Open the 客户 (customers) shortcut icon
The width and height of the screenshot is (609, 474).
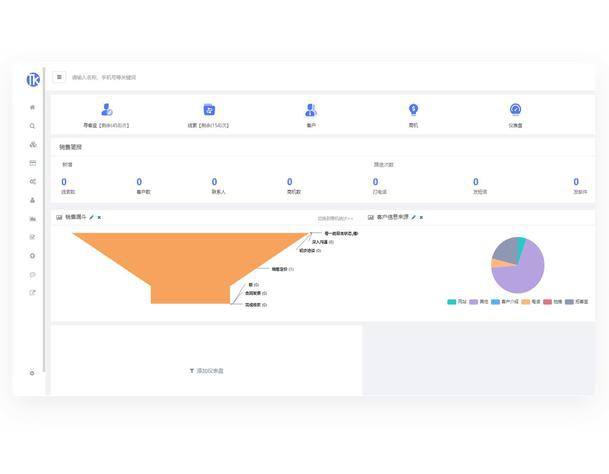pyautogui.click(x=311, y=110)
